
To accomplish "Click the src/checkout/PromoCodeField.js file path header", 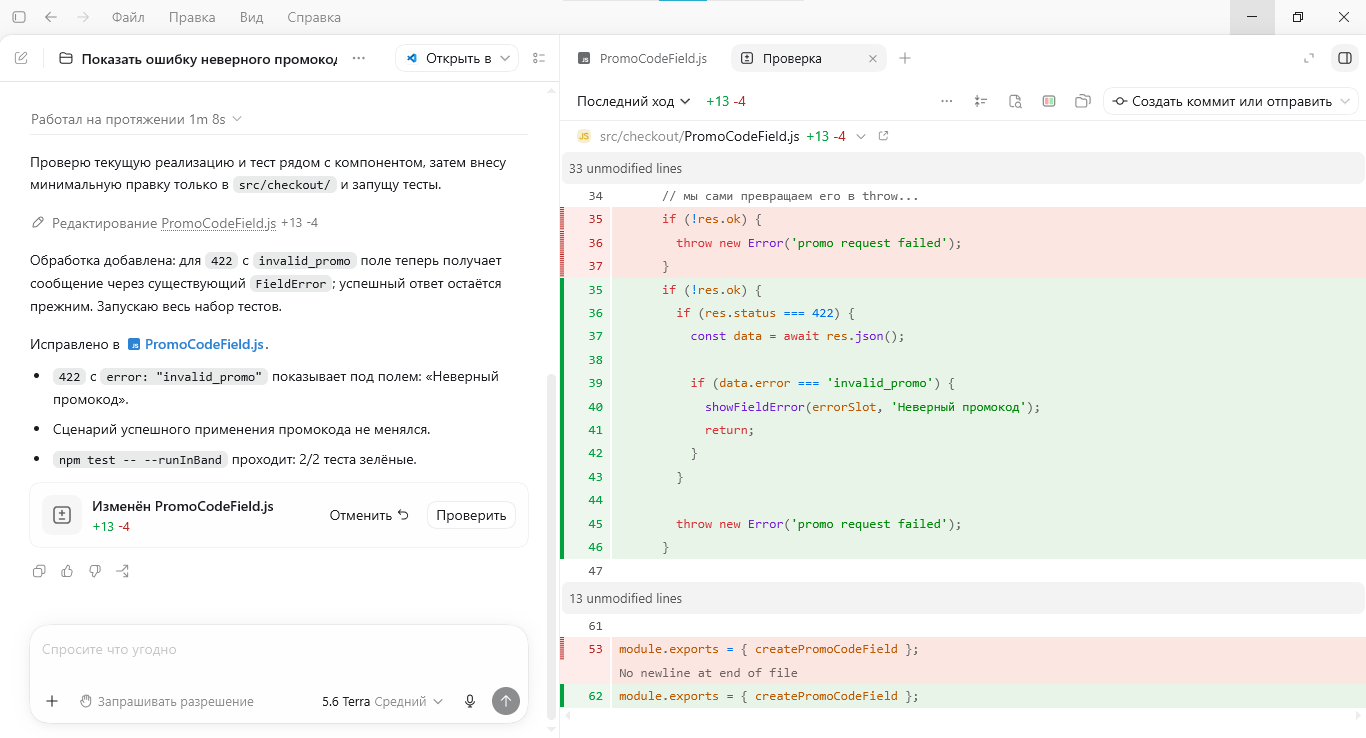I will tap(699, 136).
